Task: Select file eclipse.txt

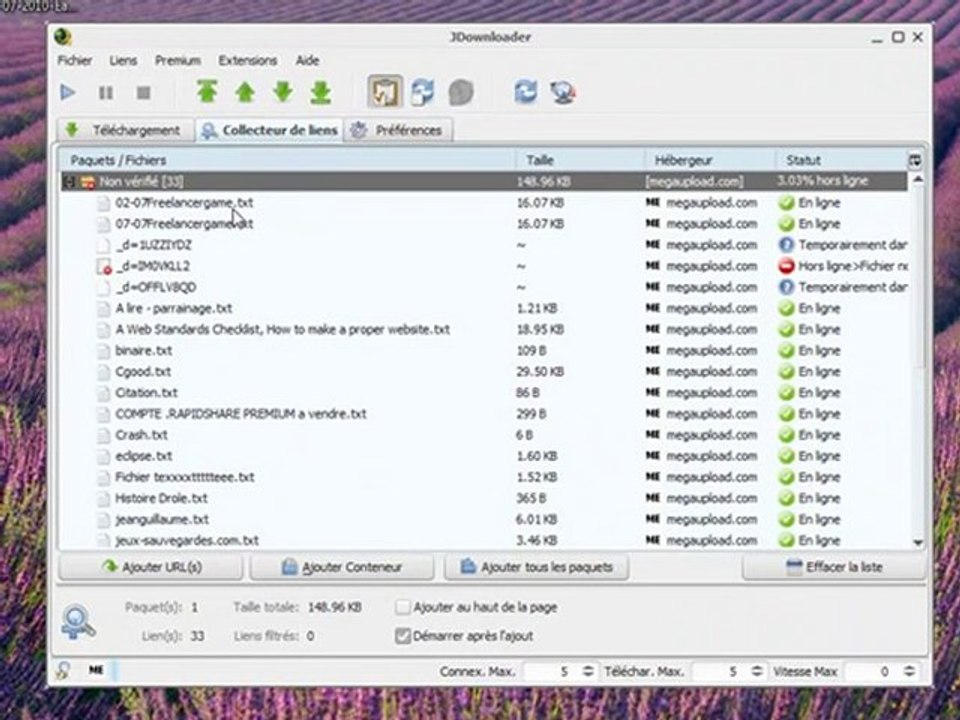Action: pyautogui.click(x=144, y=456)
